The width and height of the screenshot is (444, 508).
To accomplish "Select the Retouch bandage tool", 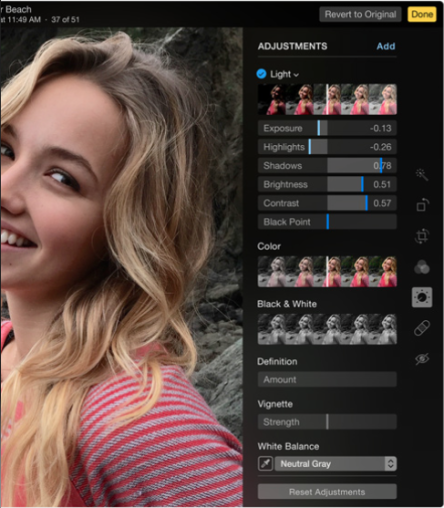I will (x=422, y=328).
